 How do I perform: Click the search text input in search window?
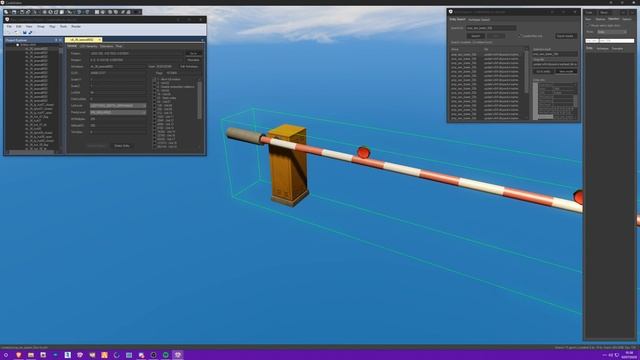pos(491,28)
